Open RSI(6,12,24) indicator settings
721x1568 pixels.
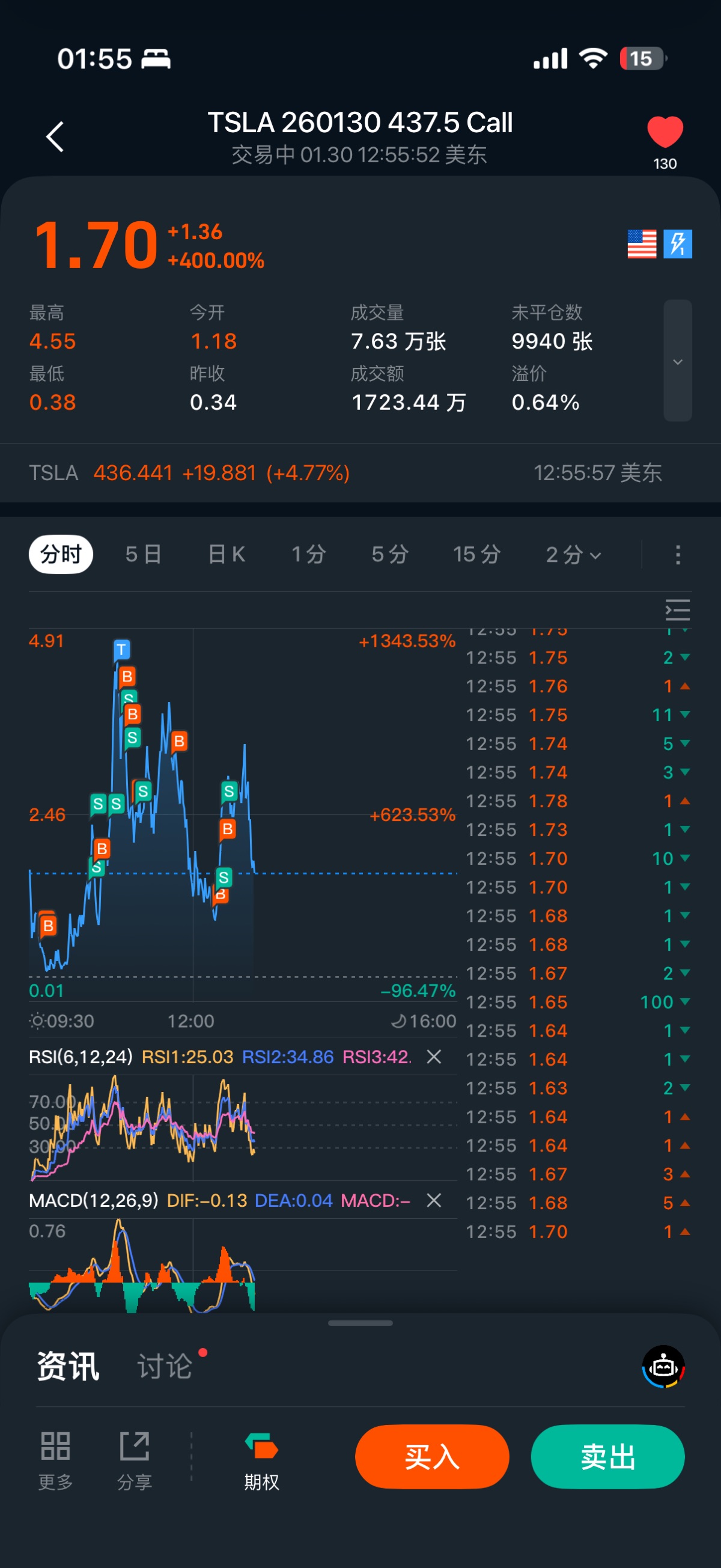(x=81, y=1057)
